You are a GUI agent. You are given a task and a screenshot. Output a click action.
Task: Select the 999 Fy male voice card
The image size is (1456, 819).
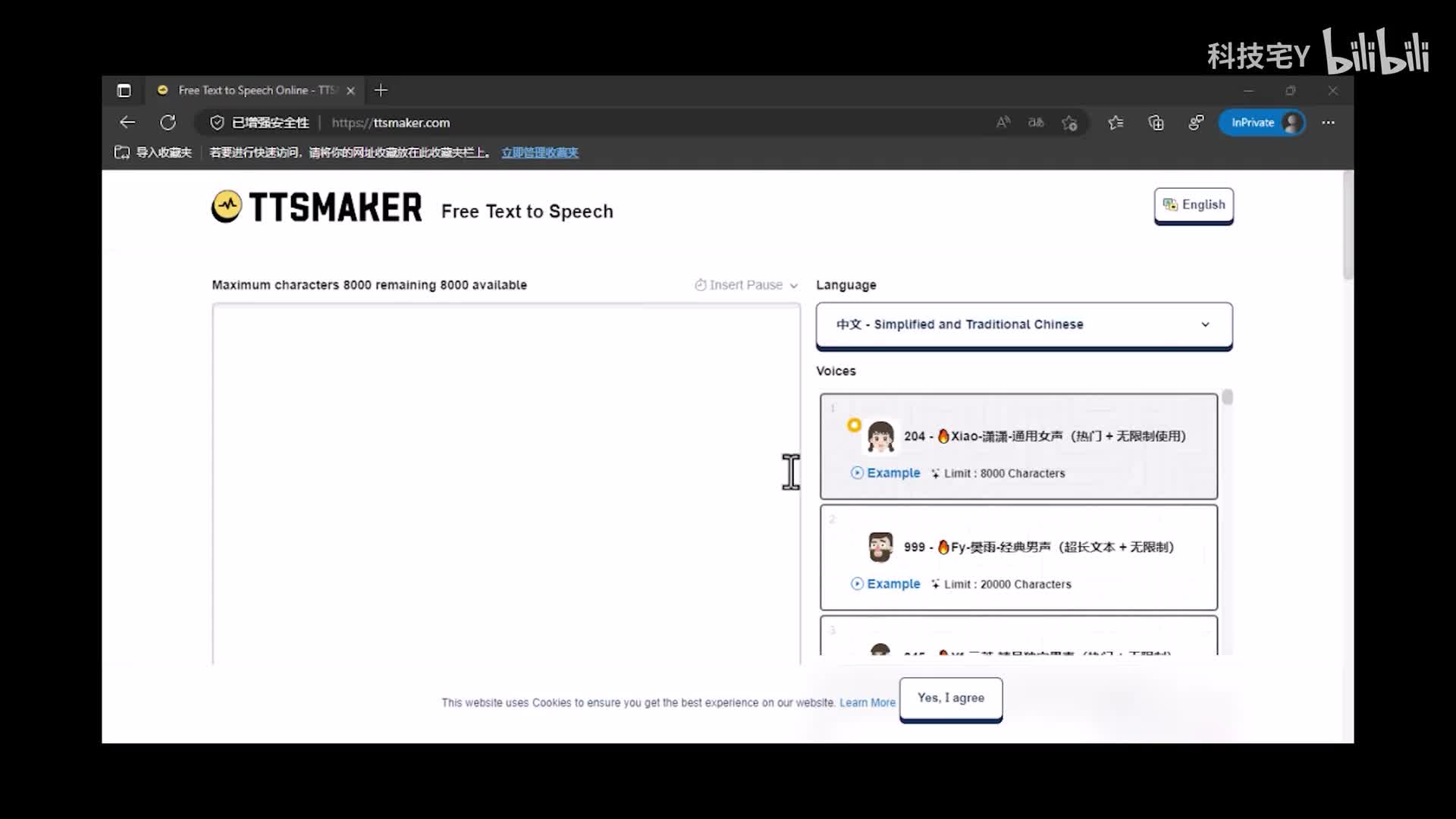[1018, 557]
